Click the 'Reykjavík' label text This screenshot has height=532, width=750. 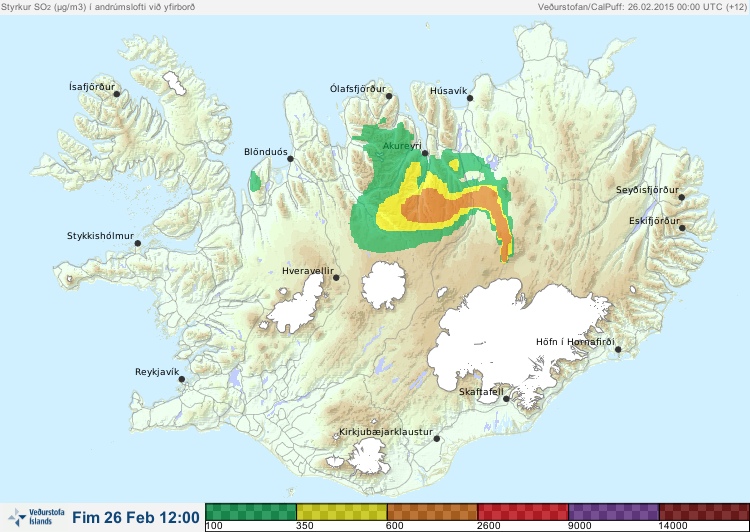pyautogui.click(x=157, y=372)
